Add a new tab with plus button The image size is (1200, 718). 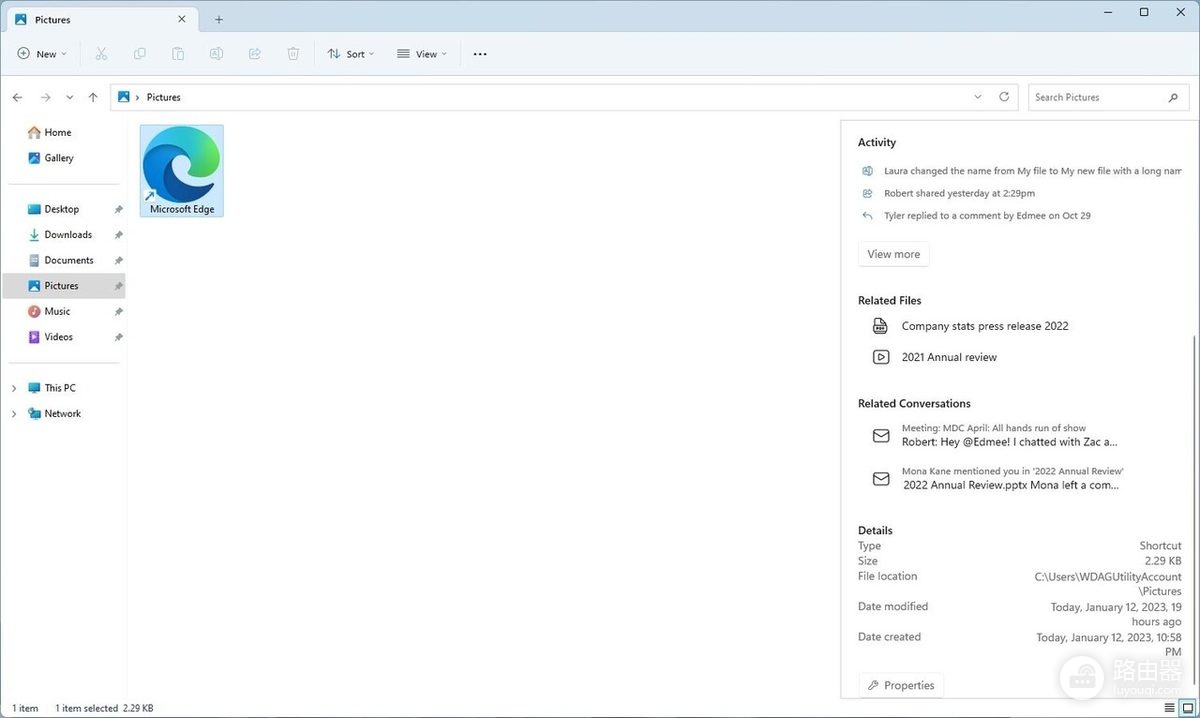click(x=219, y=19)
